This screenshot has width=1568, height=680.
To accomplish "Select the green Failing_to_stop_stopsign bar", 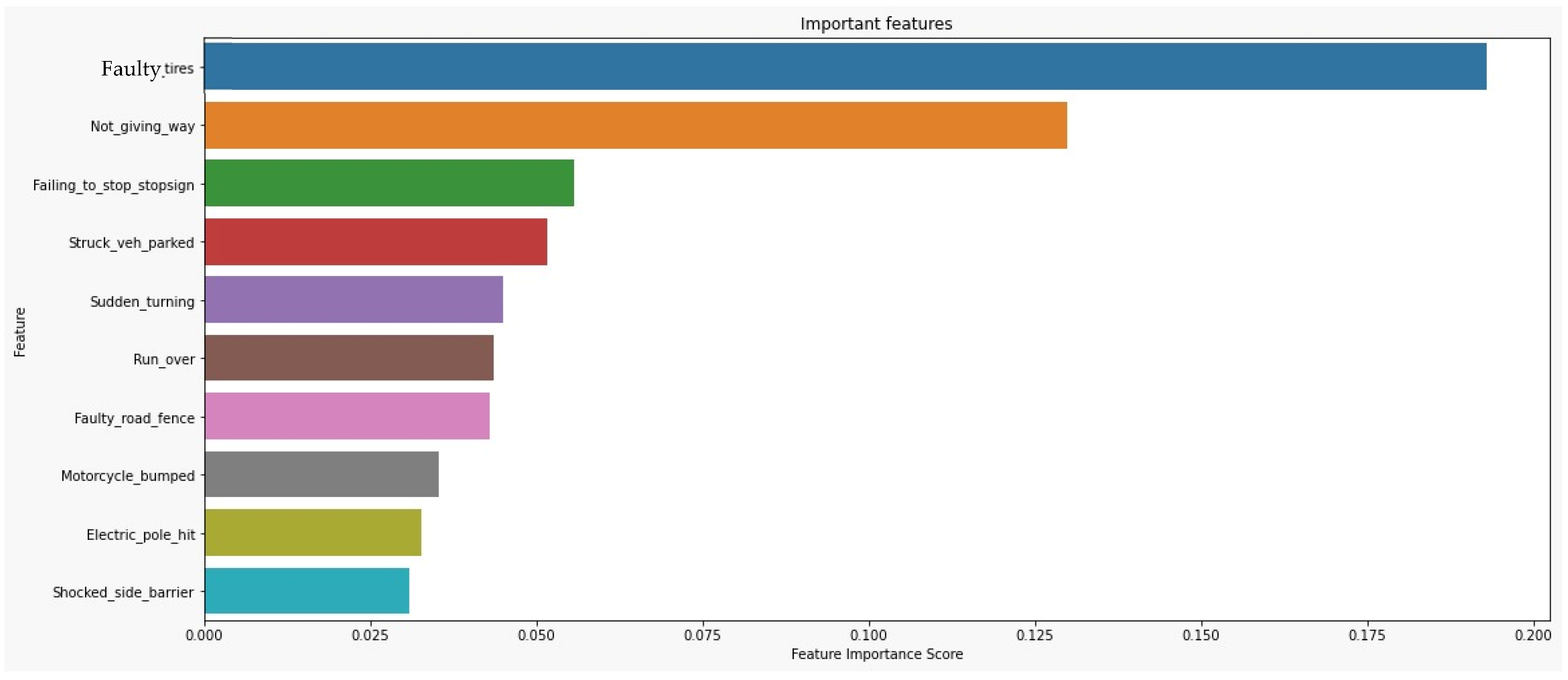I will click(x=389, y=183).
